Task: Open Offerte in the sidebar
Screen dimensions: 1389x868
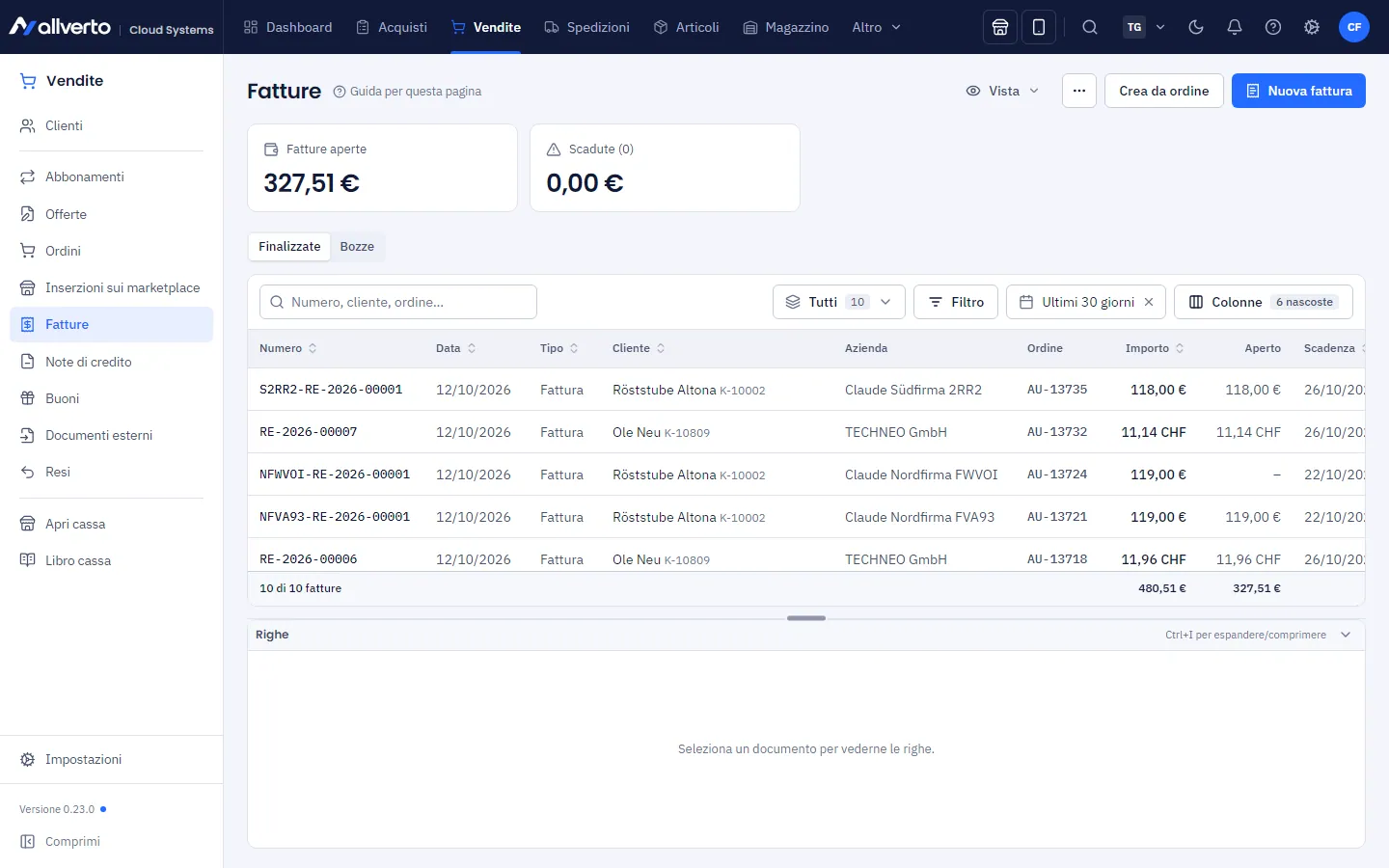Action: coord(111,214)
